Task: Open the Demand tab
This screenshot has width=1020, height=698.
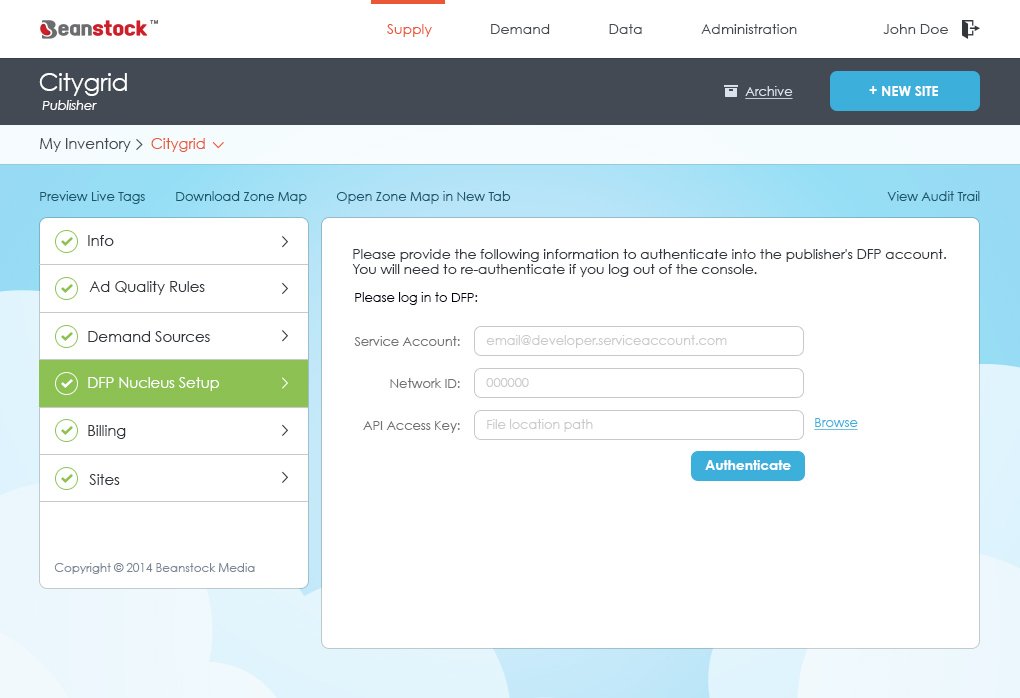Action: click(519, 29)
